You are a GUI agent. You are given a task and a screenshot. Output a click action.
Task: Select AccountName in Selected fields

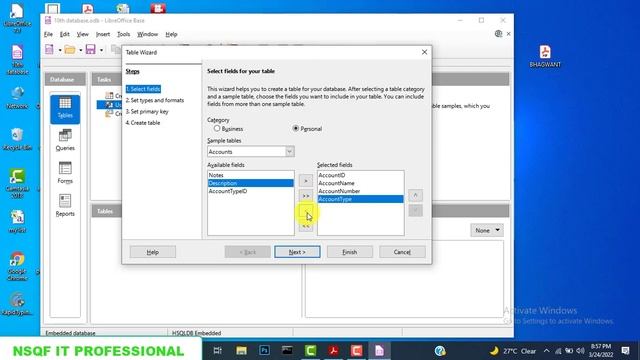360,183
